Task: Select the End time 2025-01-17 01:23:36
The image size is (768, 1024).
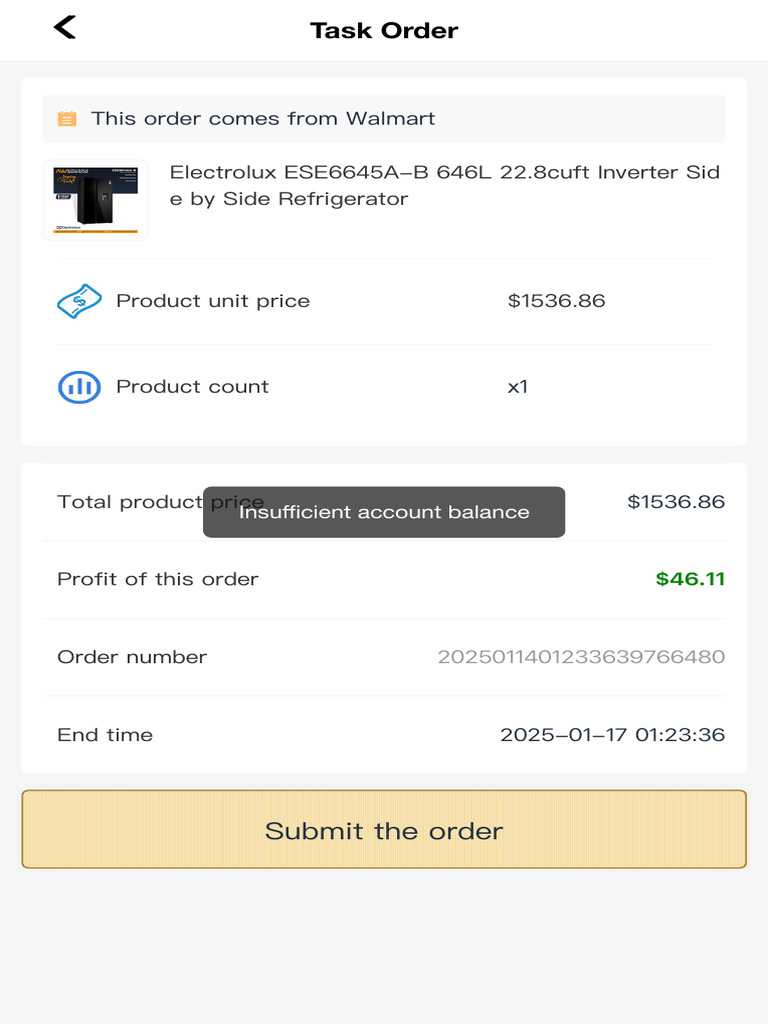Action: click(613, 735)
